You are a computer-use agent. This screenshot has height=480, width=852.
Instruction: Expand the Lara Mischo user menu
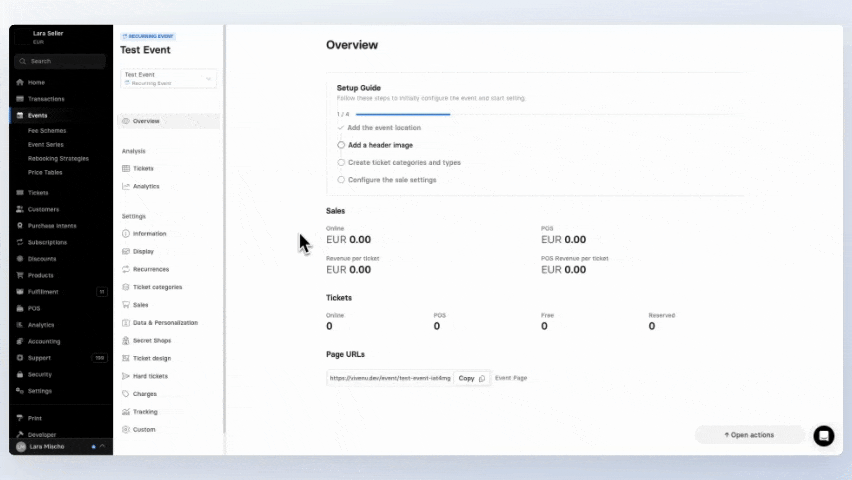[x=60, y=446]
